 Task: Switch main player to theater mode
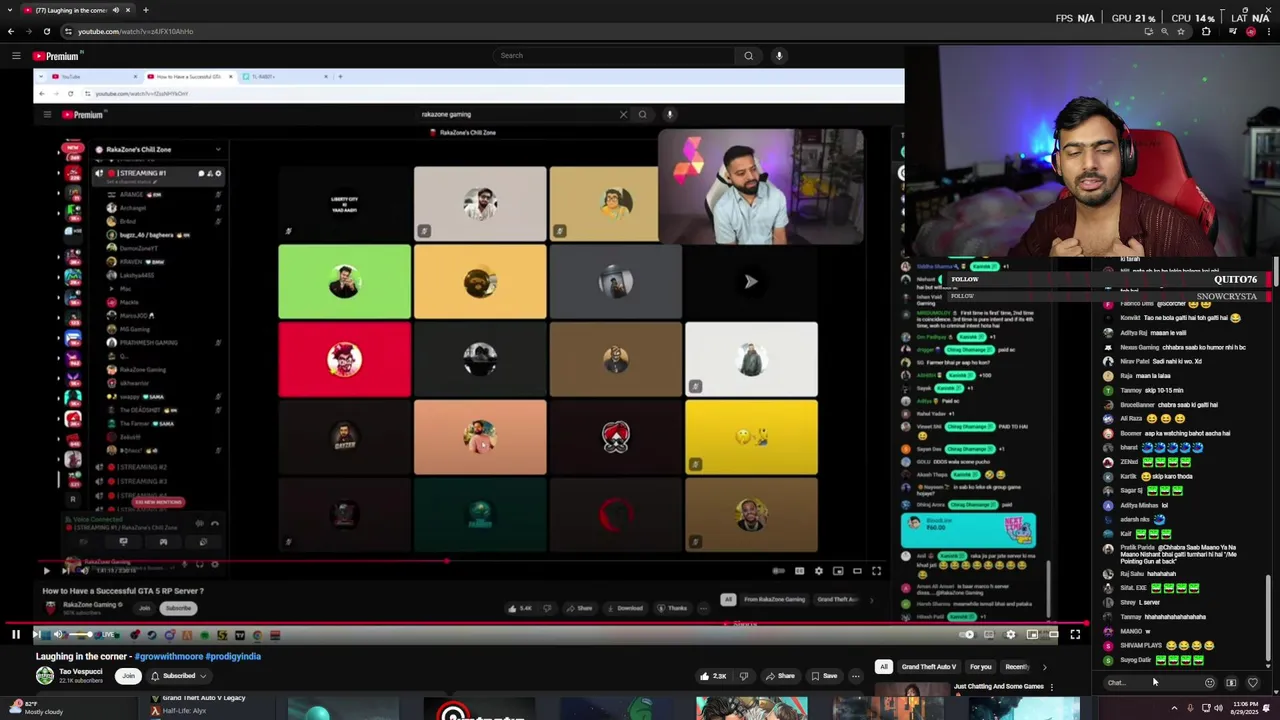coord(1053,634)
